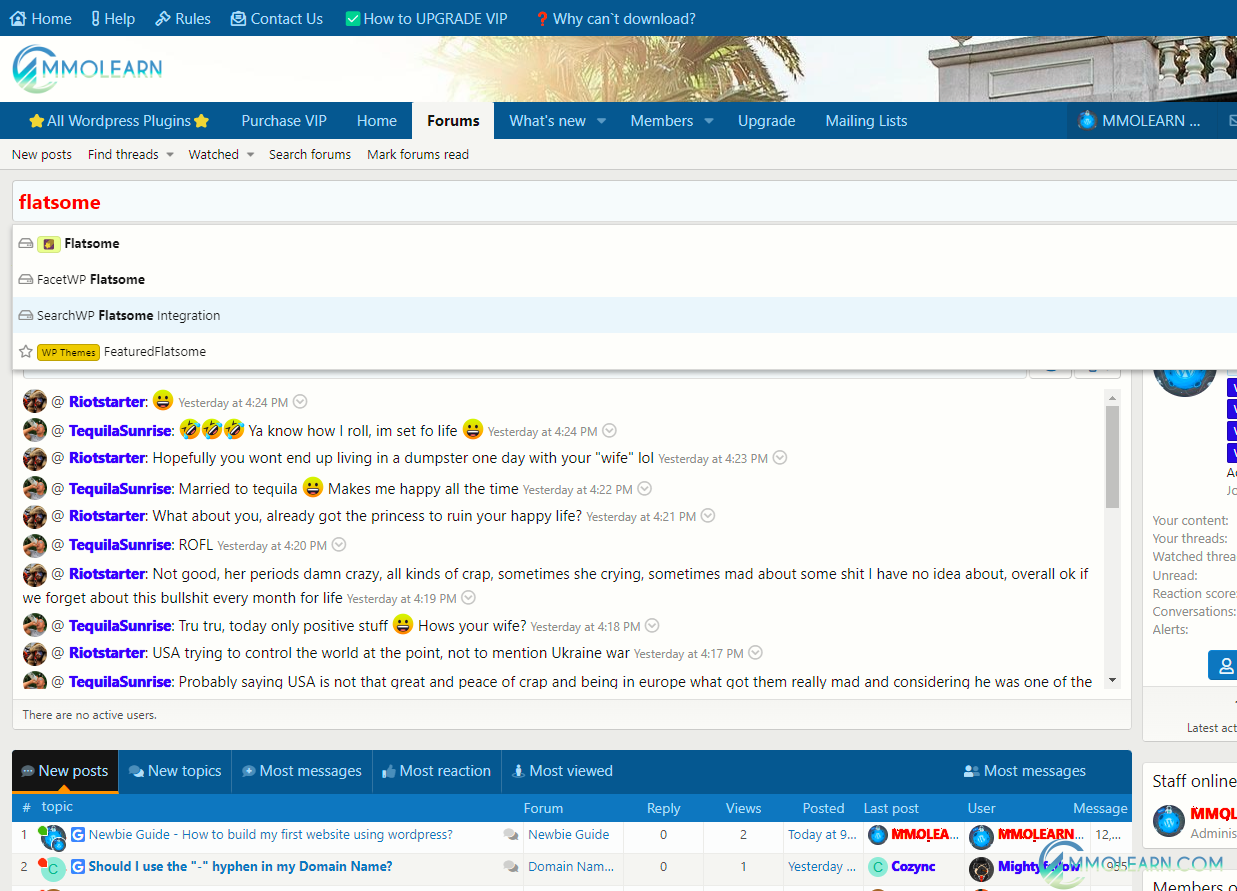This screenshot has height=891, width=1237.
Task: Select the Forums navigation tab
Action: (453, 121)
